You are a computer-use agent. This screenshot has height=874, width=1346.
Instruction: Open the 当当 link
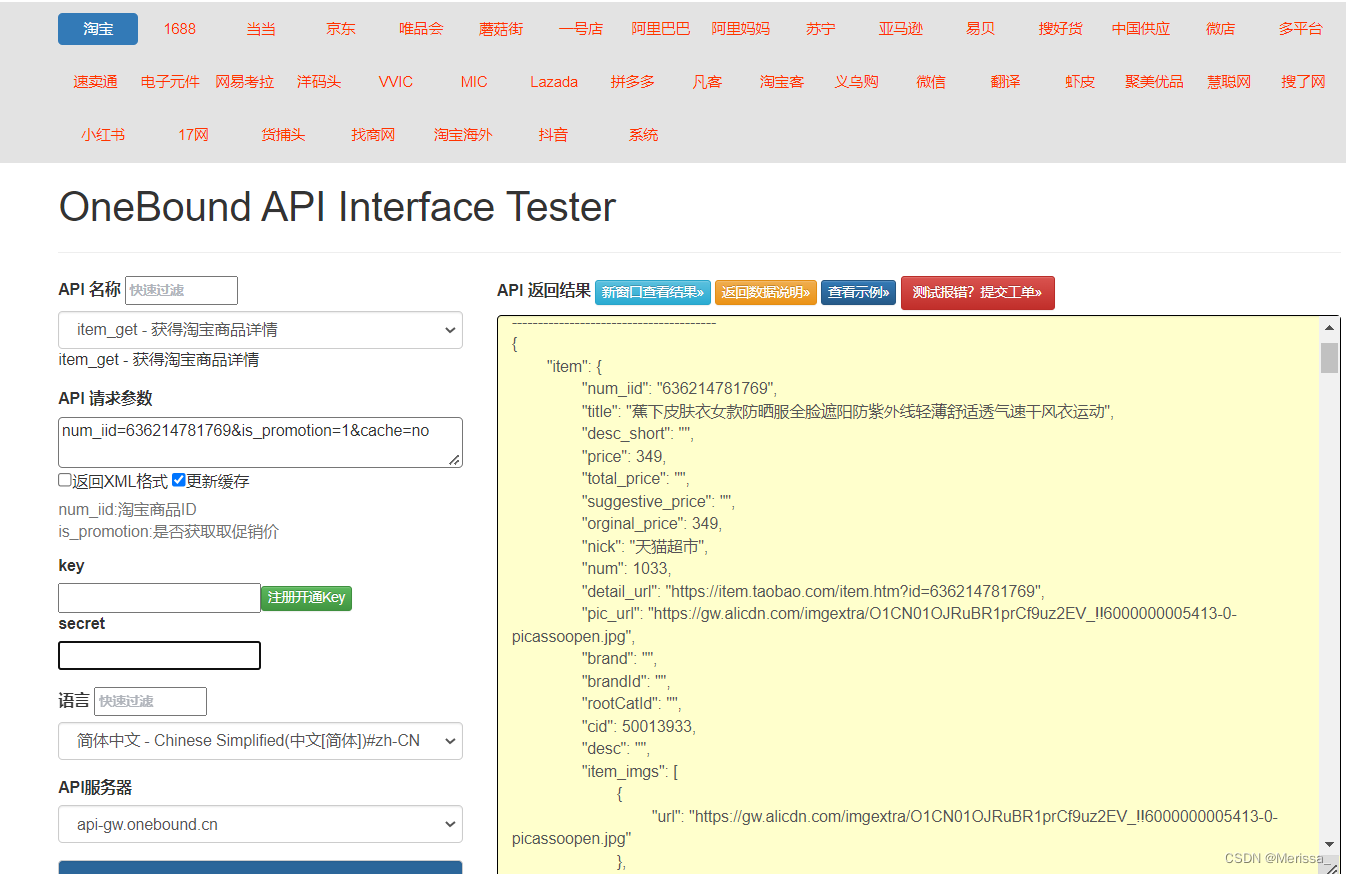[261, 29]
